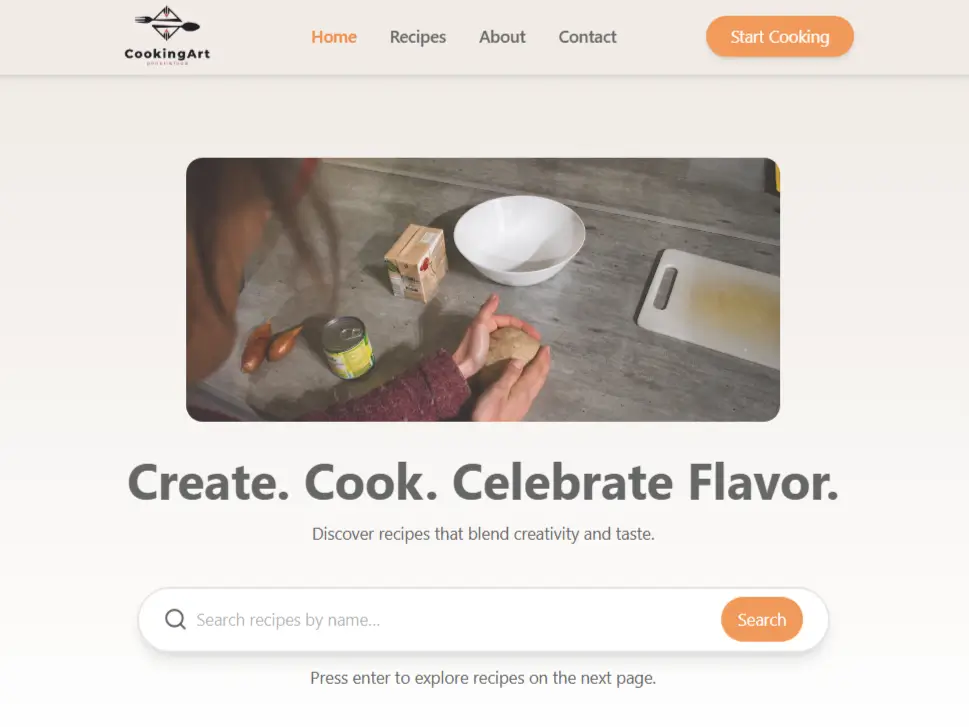Click the Create. Cook. Celebrate Flavor. headline
Image resolution: width=969 pixels, height=727 pixels.
[483, 482]
